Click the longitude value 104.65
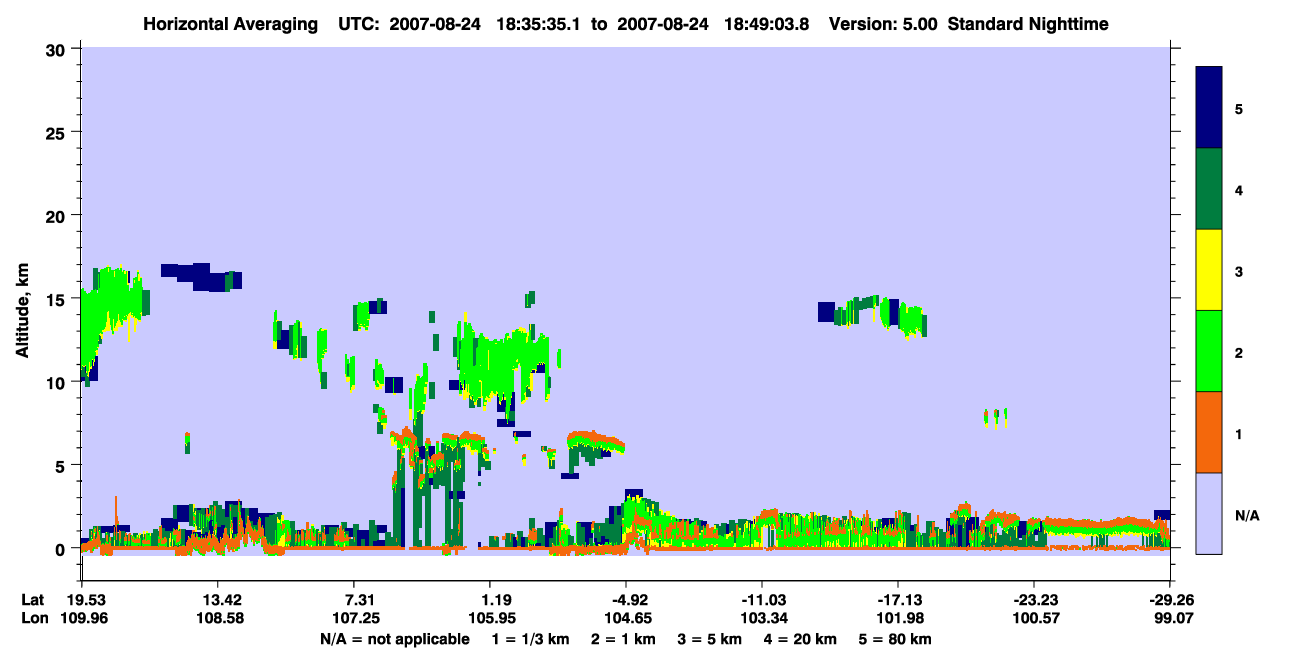 coord(626,619)
